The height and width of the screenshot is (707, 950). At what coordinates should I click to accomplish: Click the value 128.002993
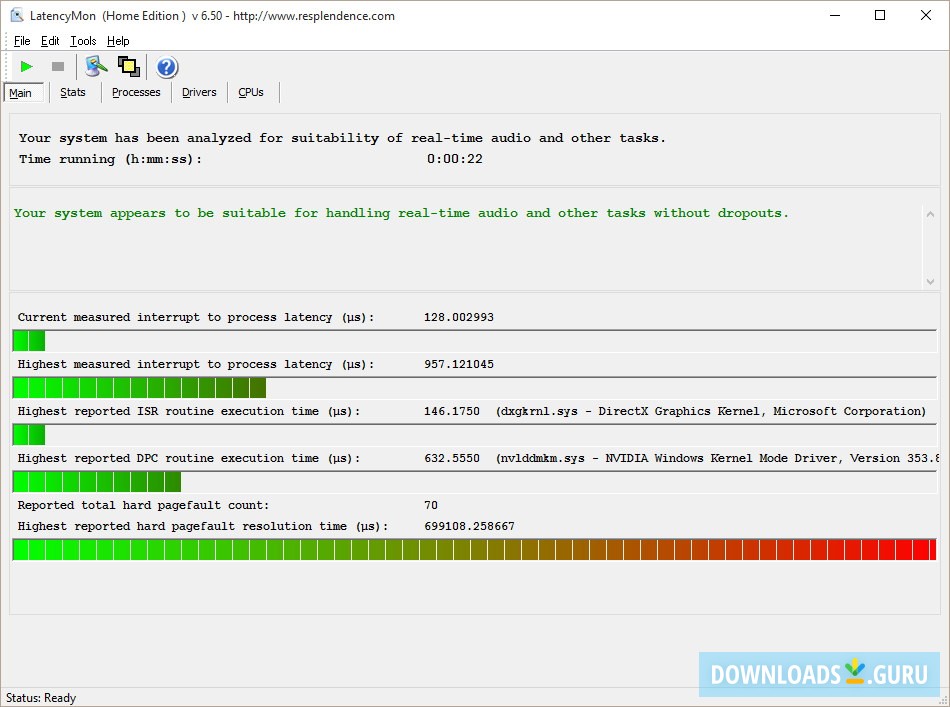pos(459,317)
